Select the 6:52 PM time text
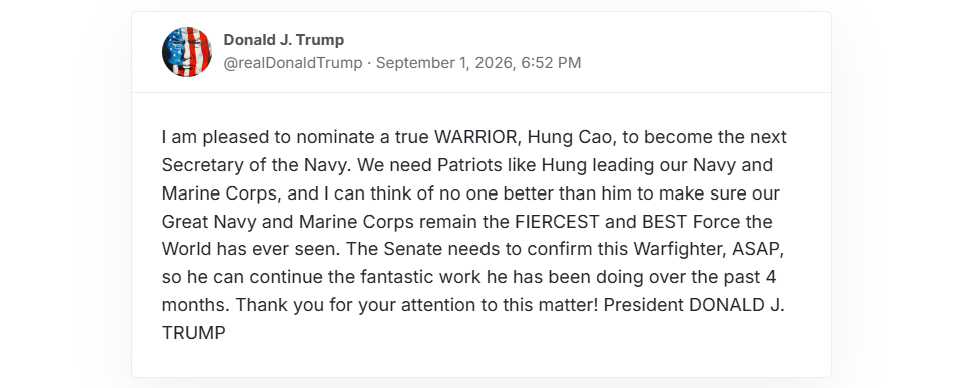The width and height of the screenshot is (961, 388). [552, 63]
